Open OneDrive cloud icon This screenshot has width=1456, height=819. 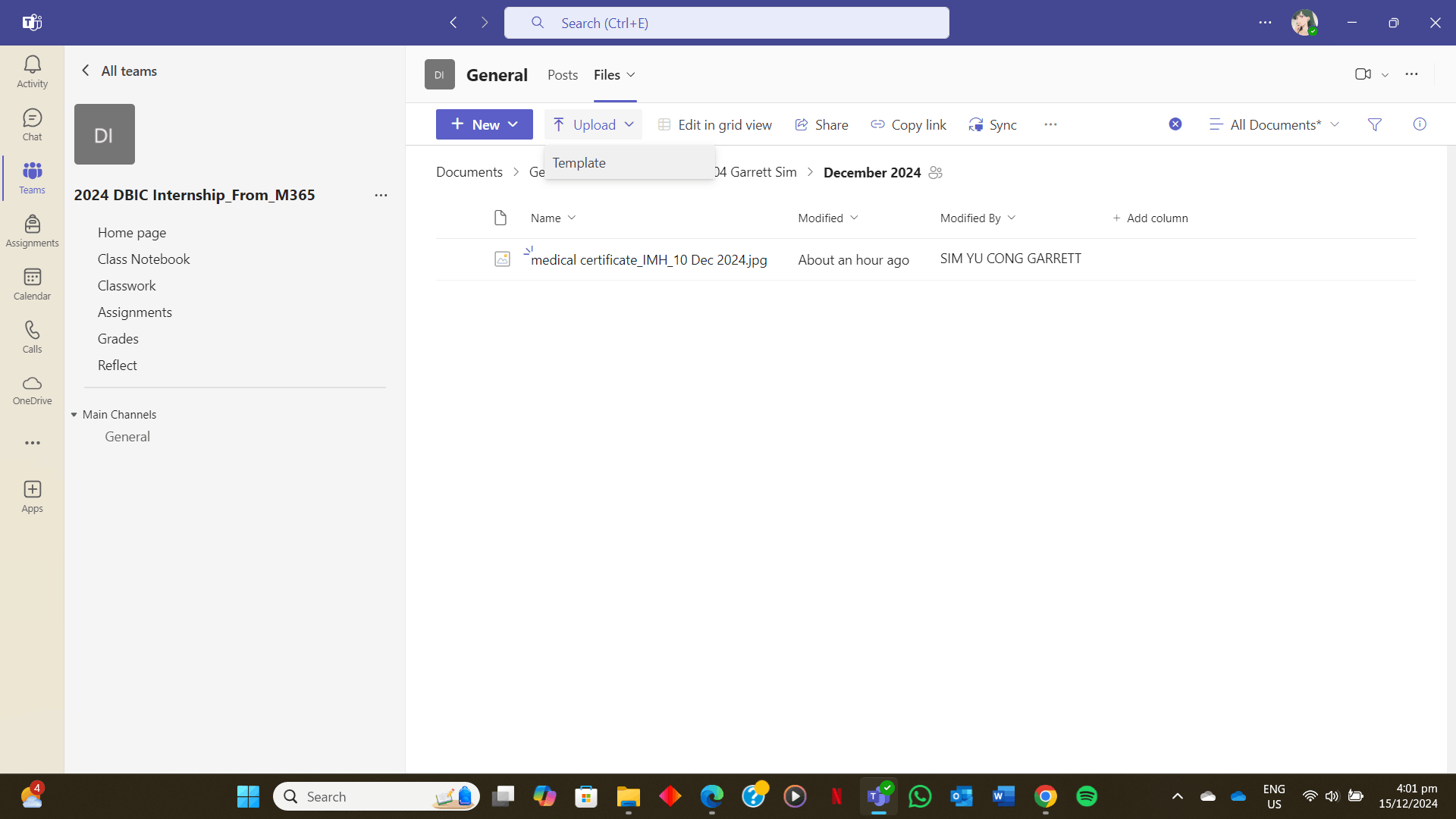pos(32,390)
